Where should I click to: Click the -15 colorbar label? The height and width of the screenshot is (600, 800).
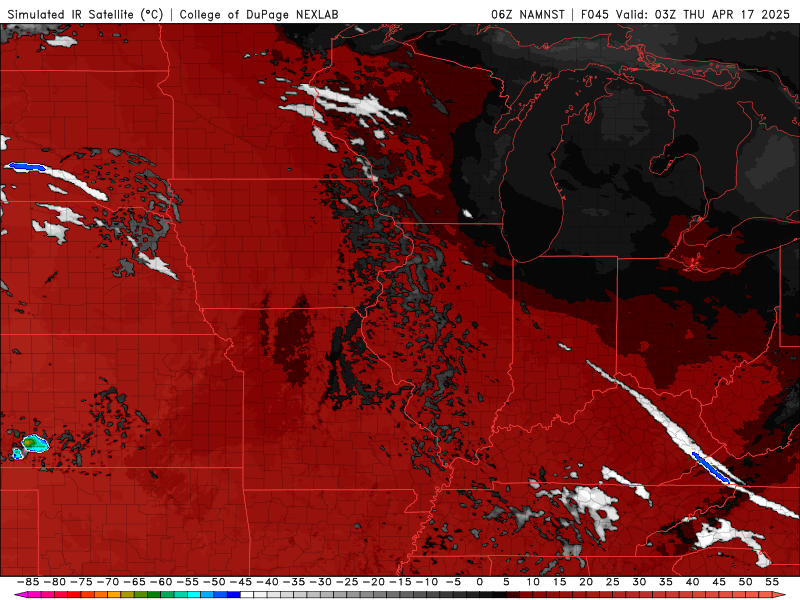point(399,582)
